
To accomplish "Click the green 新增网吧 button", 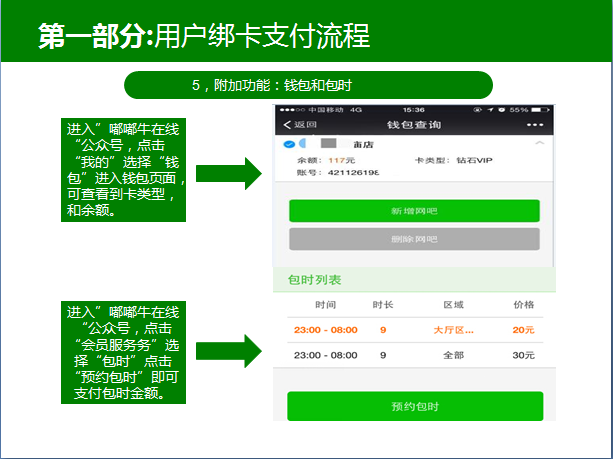I will (x=414, y=211).
